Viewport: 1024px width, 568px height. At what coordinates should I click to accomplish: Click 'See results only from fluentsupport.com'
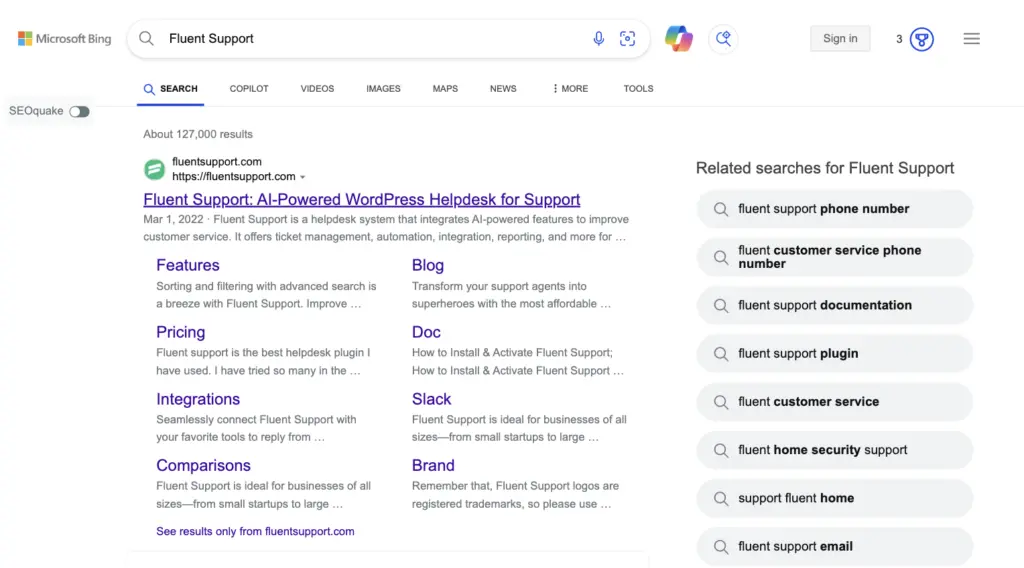255,531
